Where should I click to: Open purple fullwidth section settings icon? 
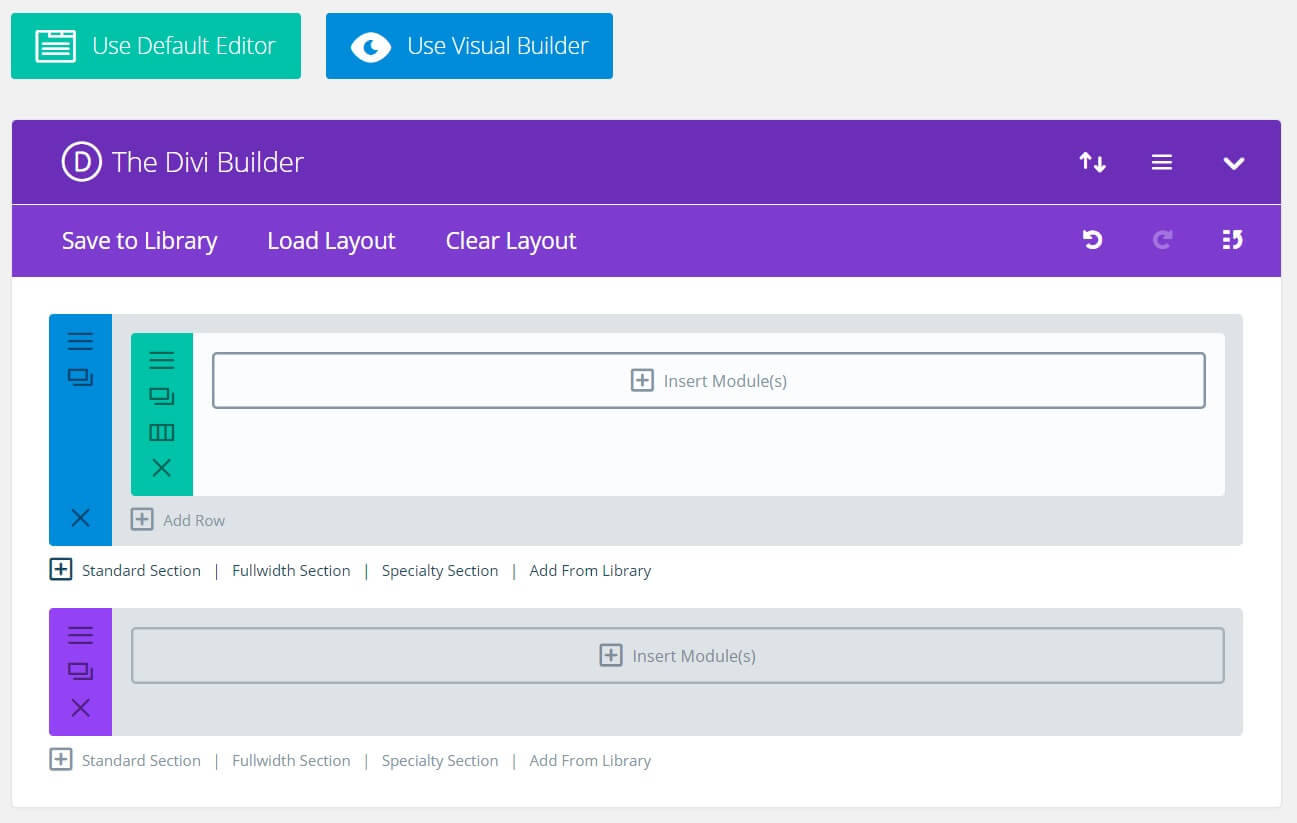[x=80, y=635]
